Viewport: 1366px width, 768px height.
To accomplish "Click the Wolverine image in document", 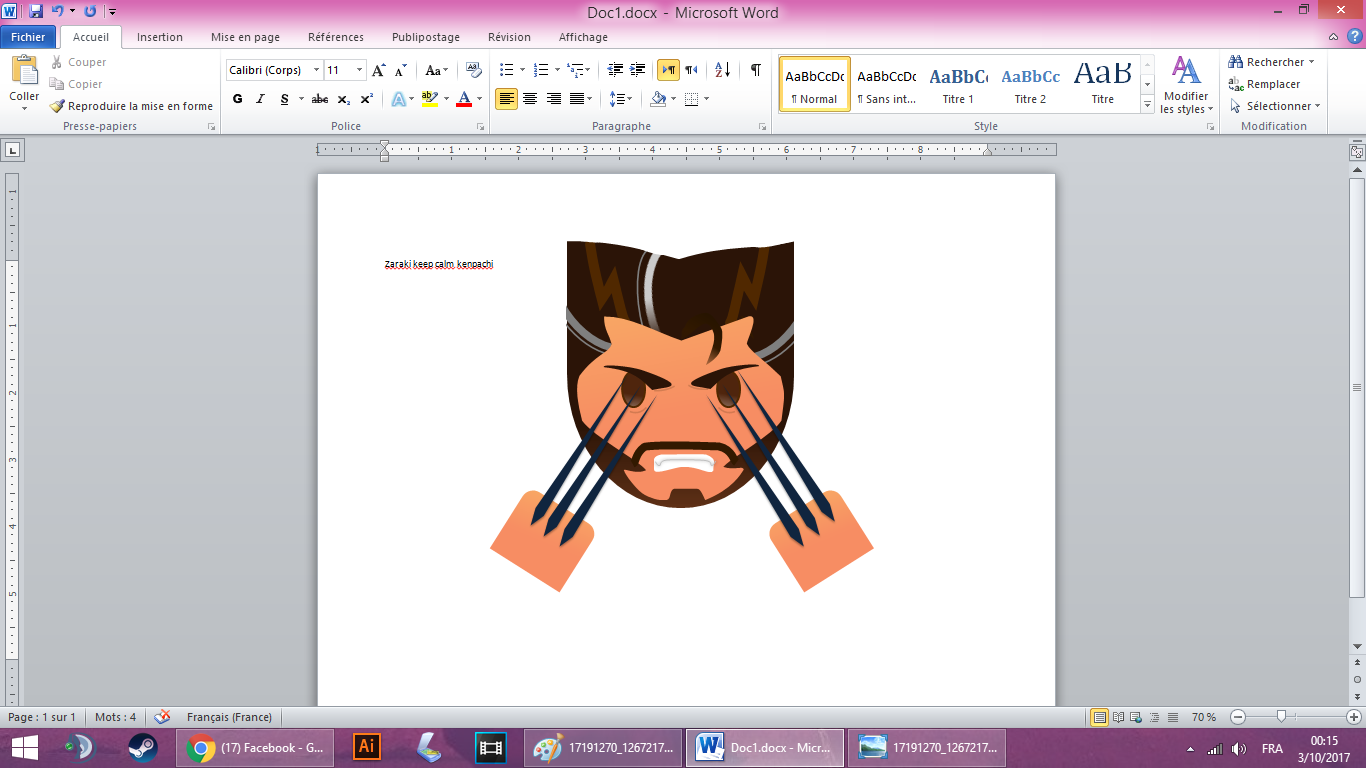I will pos(681,415).
